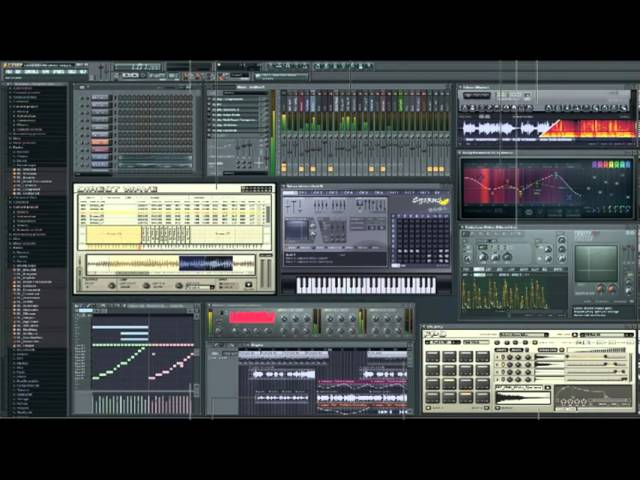Click the FL Studio logo in top-left corner
The image size is (640, 480).
11,65
